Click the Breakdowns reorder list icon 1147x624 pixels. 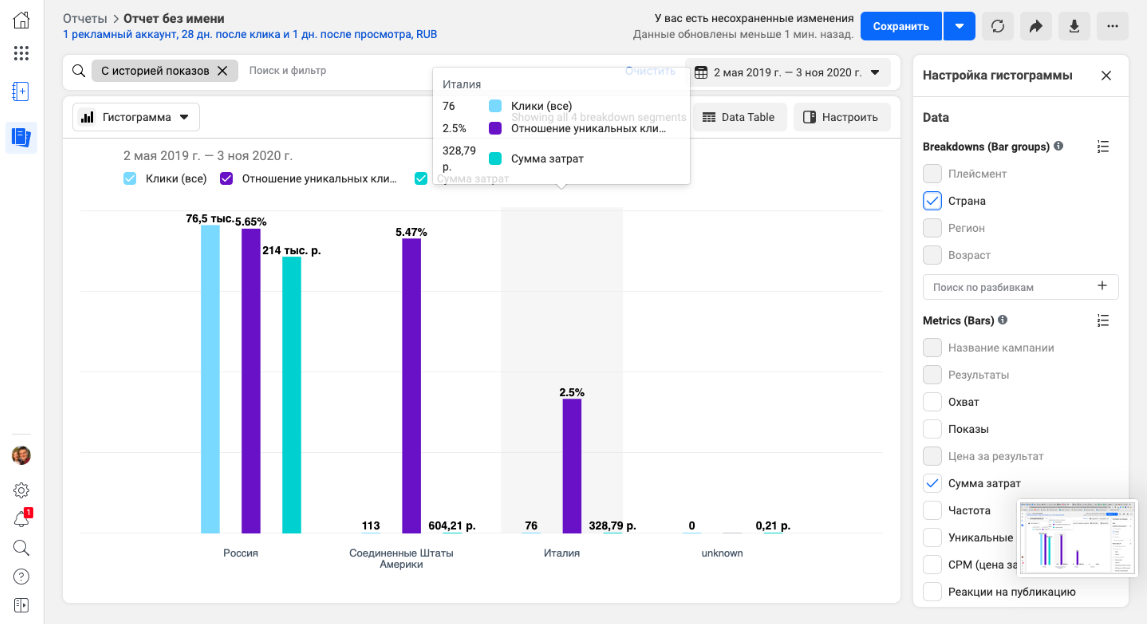(1103, 147)
